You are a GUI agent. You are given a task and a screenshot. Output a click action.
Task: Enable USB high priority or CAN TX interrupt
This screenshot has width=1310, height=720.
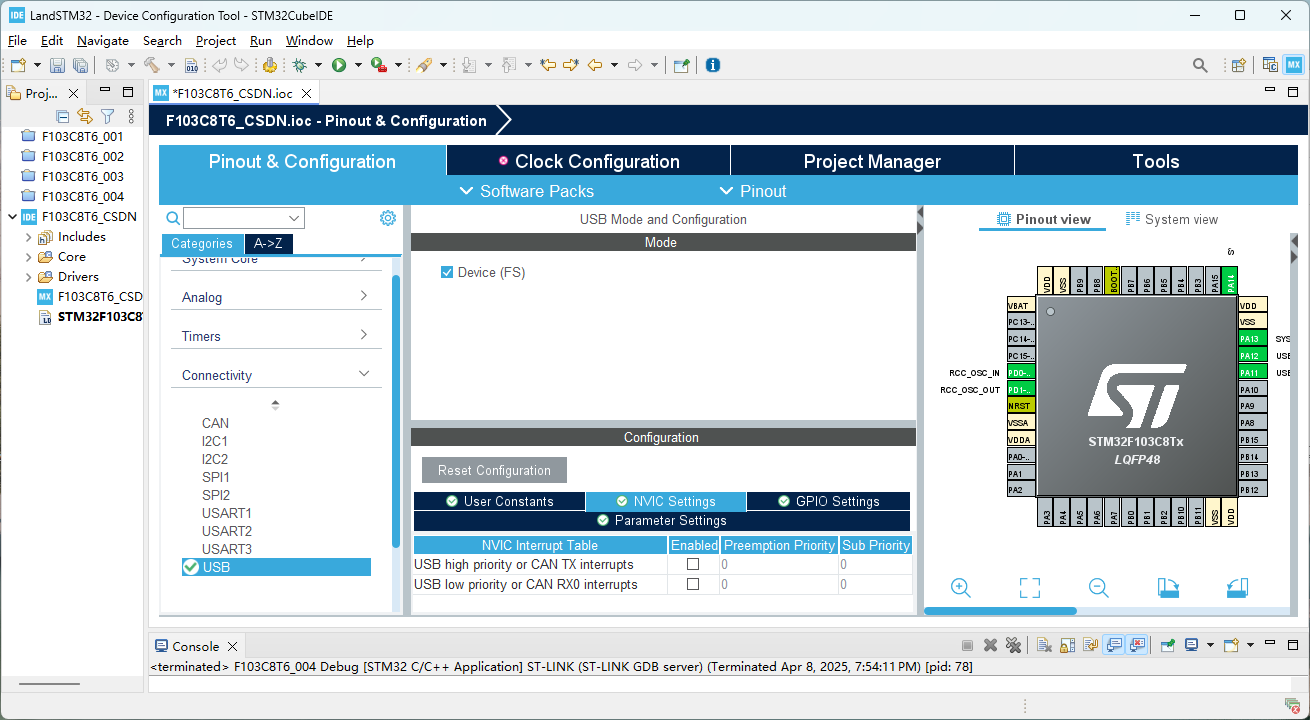coord(693,564)
